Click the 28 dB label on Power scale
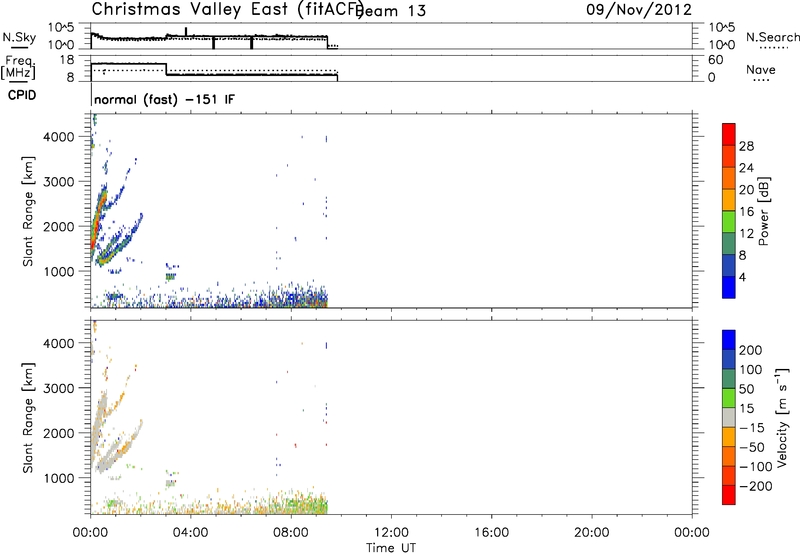The height and width of the screenshot is (554, 800). pyautogui.click(x=746, y=146)
